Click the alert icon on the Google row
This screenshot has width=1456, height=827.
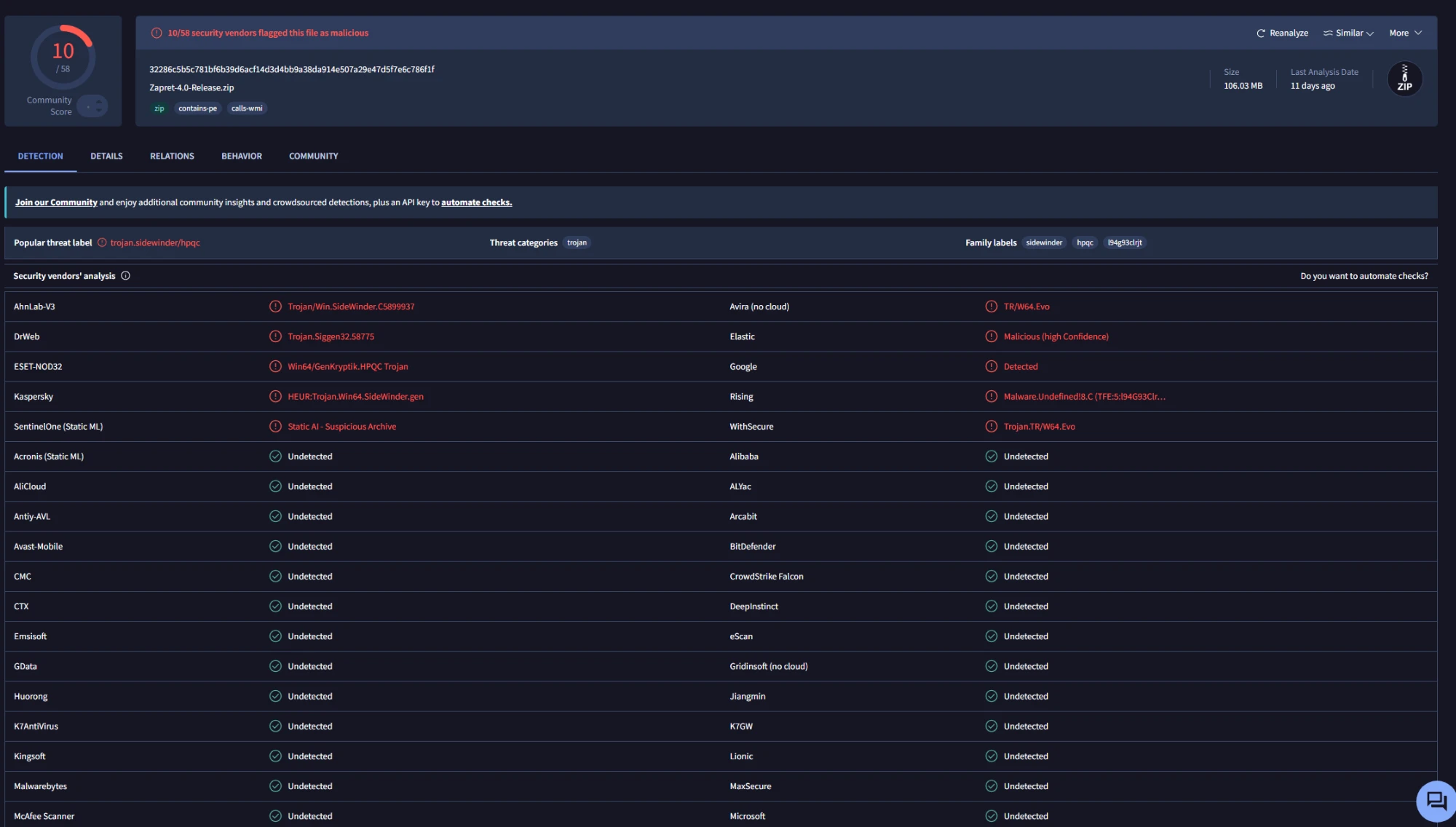point(992,366)
